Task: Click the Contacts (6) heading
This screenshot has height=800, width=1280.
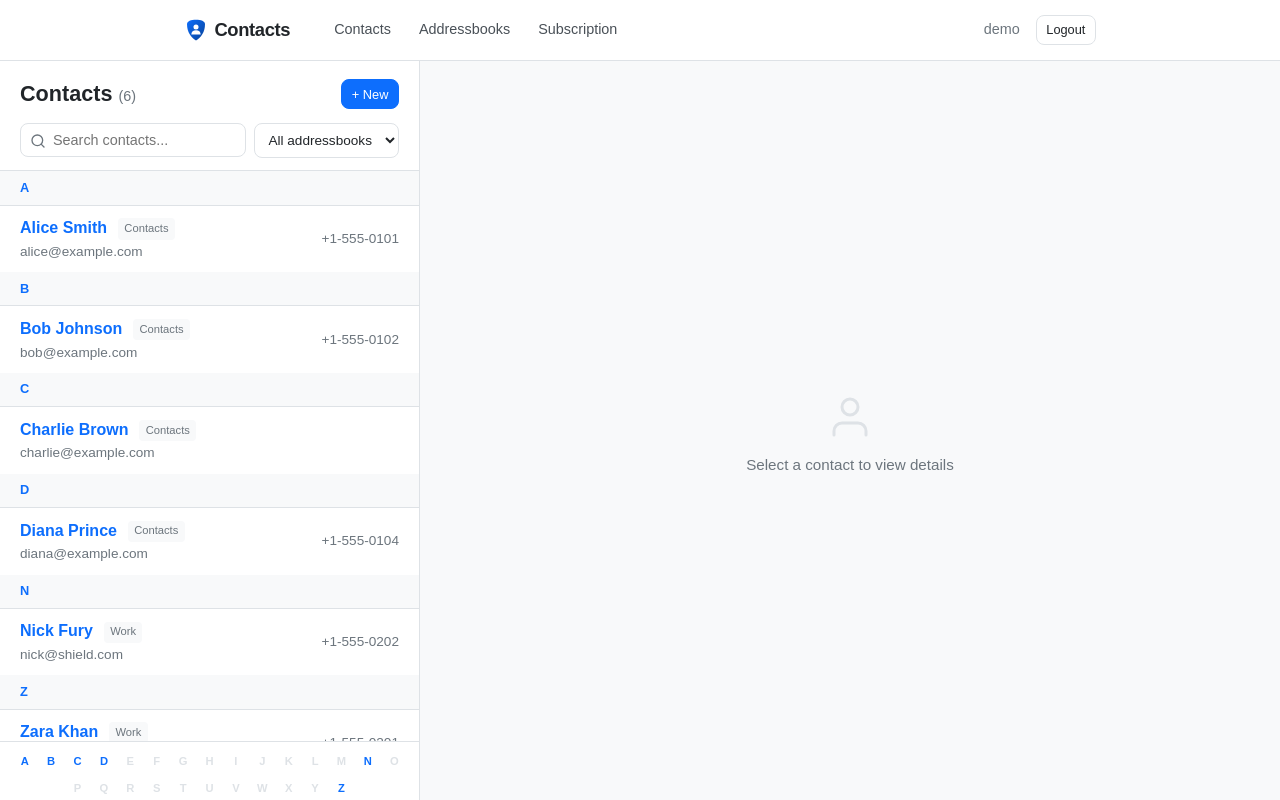Action: tap(78, 94)
